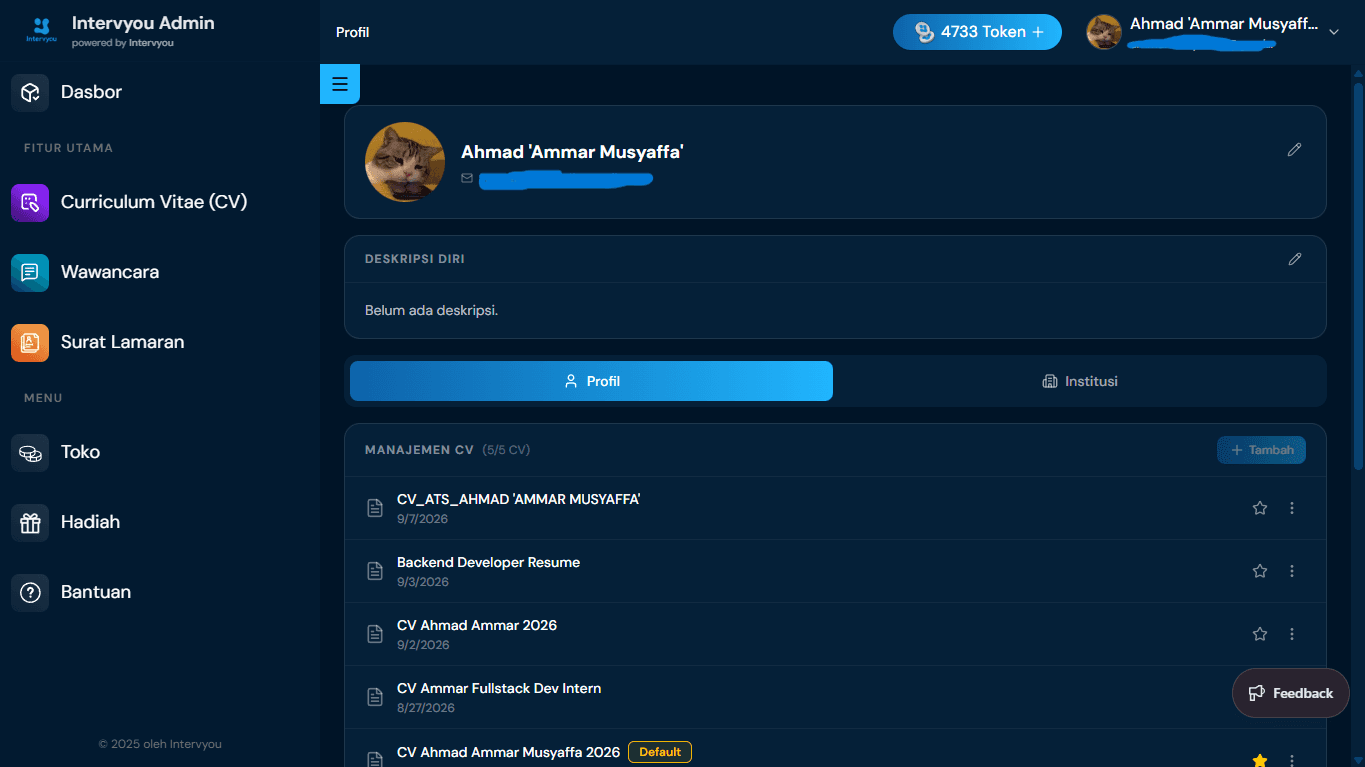The height and width of the screenshot is (767, 1365).
Task: Click the document icon of CV Ahmad Ammar 2026
Action: [x=375, y=634]
